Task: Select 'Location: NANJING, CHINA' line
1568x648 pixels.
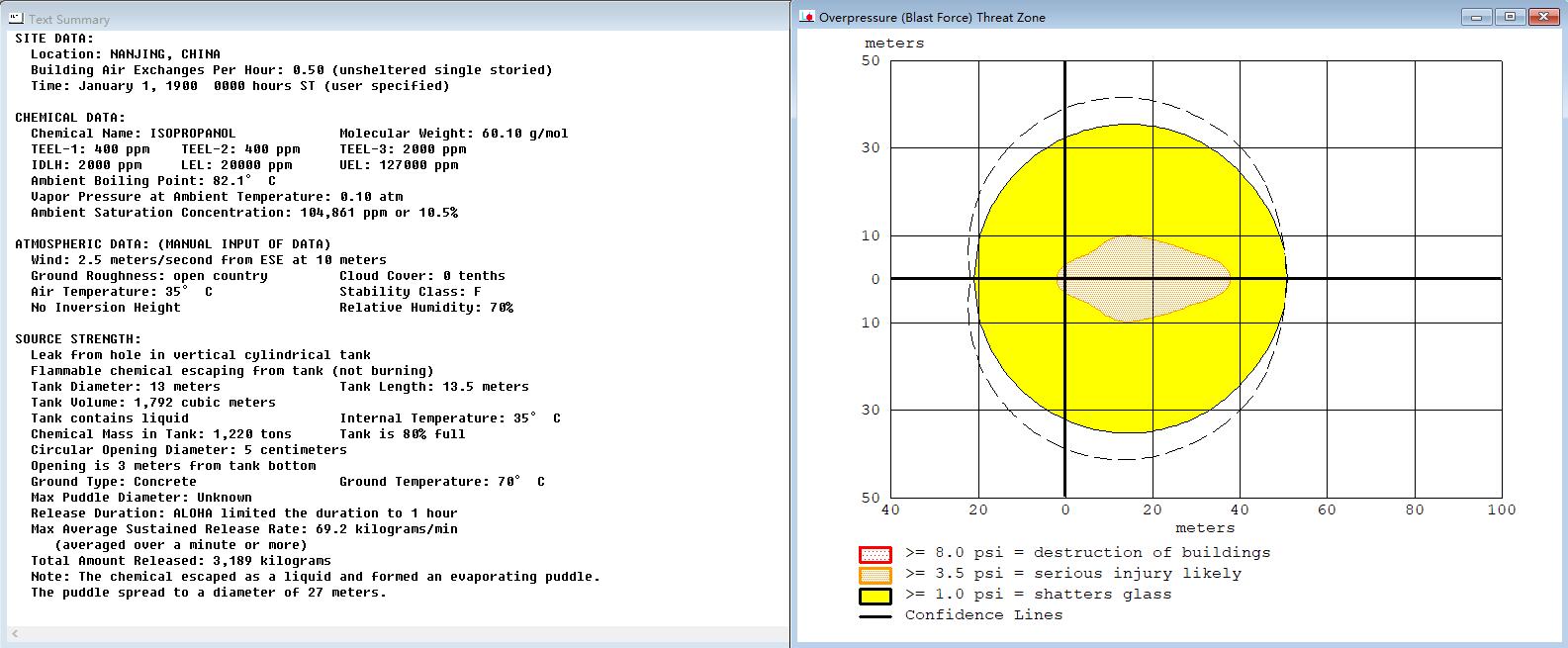Action: coord(126,54)
